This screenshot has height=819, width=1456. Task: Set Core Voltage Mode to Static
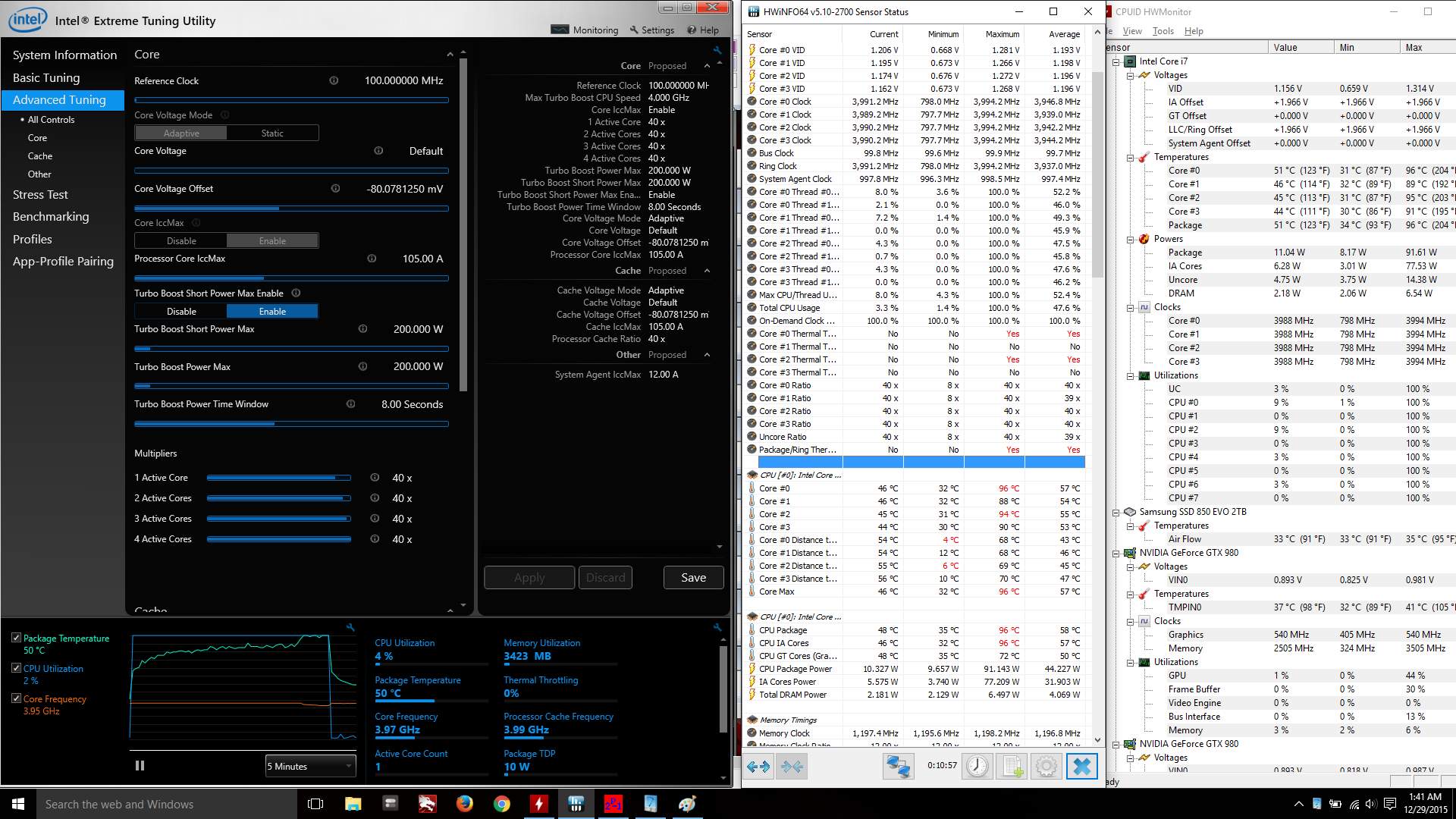click(272, 133)
